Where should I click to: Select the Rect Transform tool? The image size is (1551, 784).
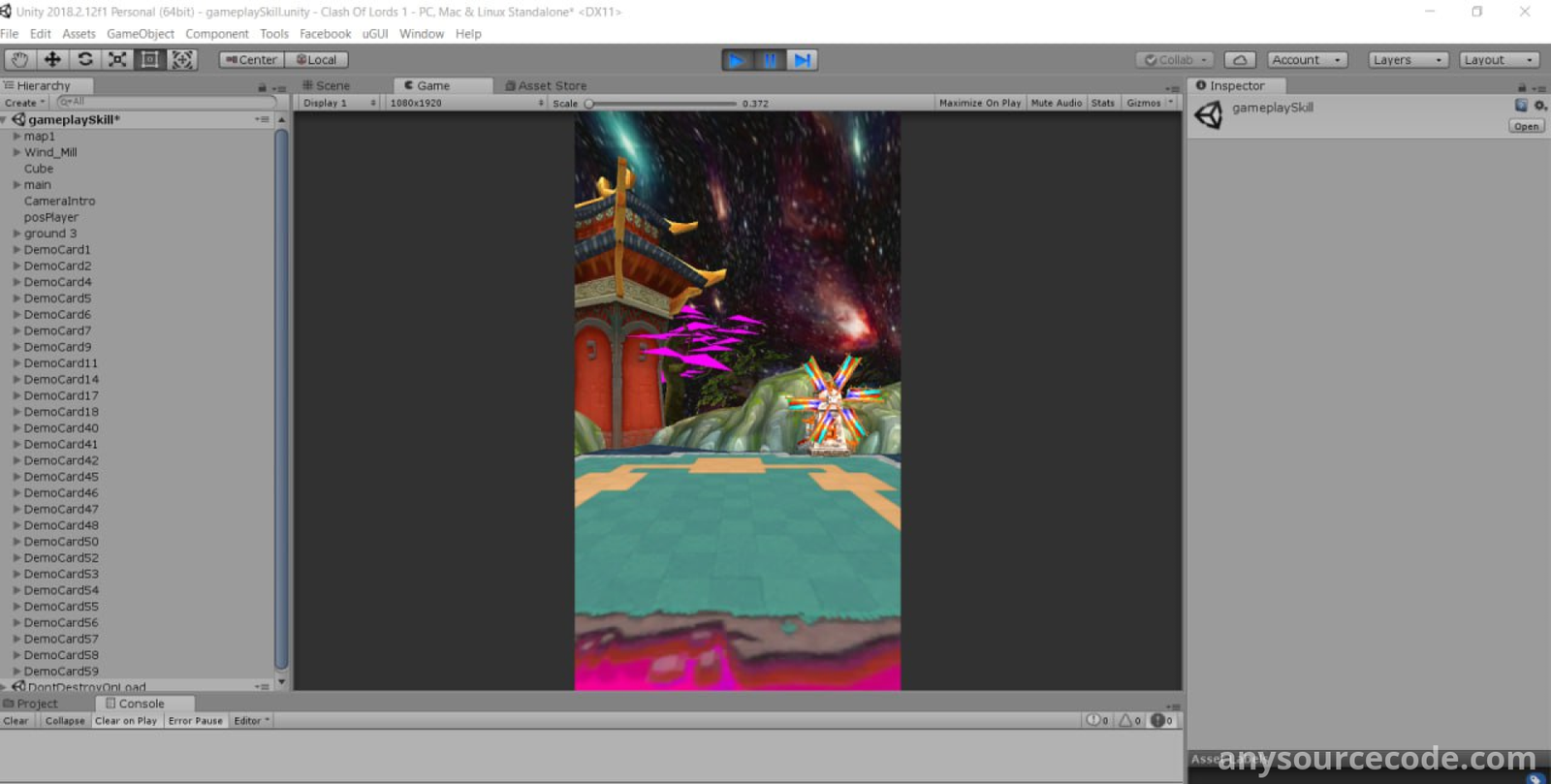pos(149,60)
